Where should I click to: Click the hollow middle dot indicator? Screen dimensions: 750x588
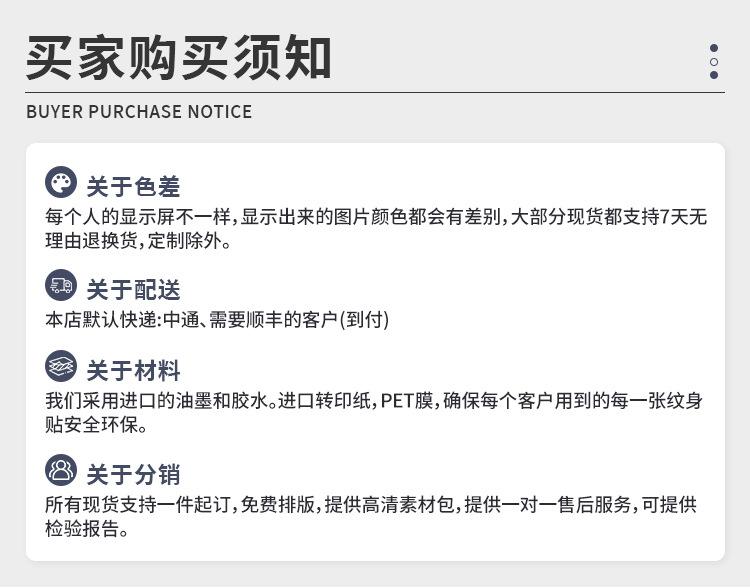pyautogui.click(x=714, y=62)
